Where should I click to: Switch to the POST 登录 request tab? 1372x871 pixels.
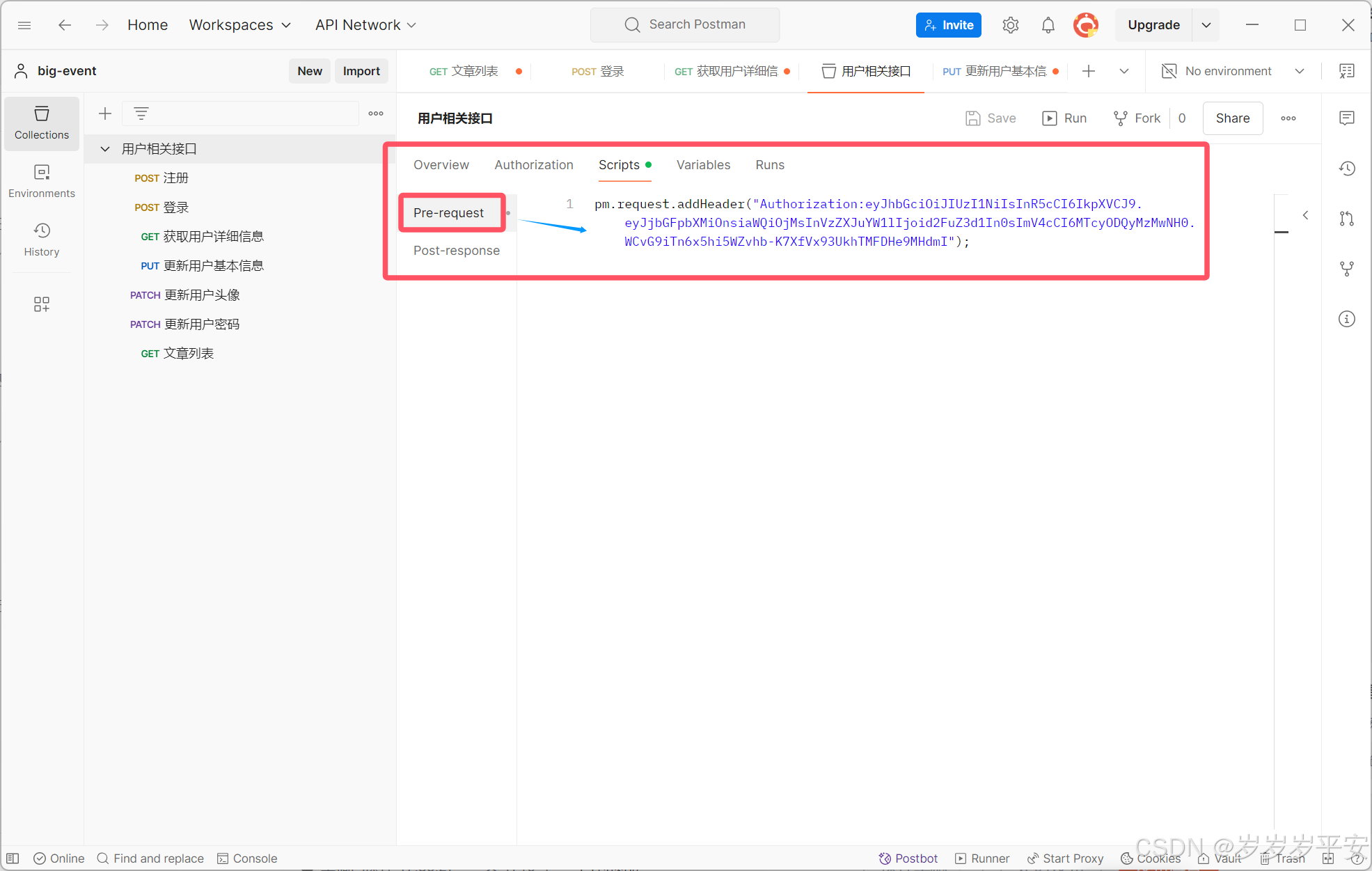point(597,71)
